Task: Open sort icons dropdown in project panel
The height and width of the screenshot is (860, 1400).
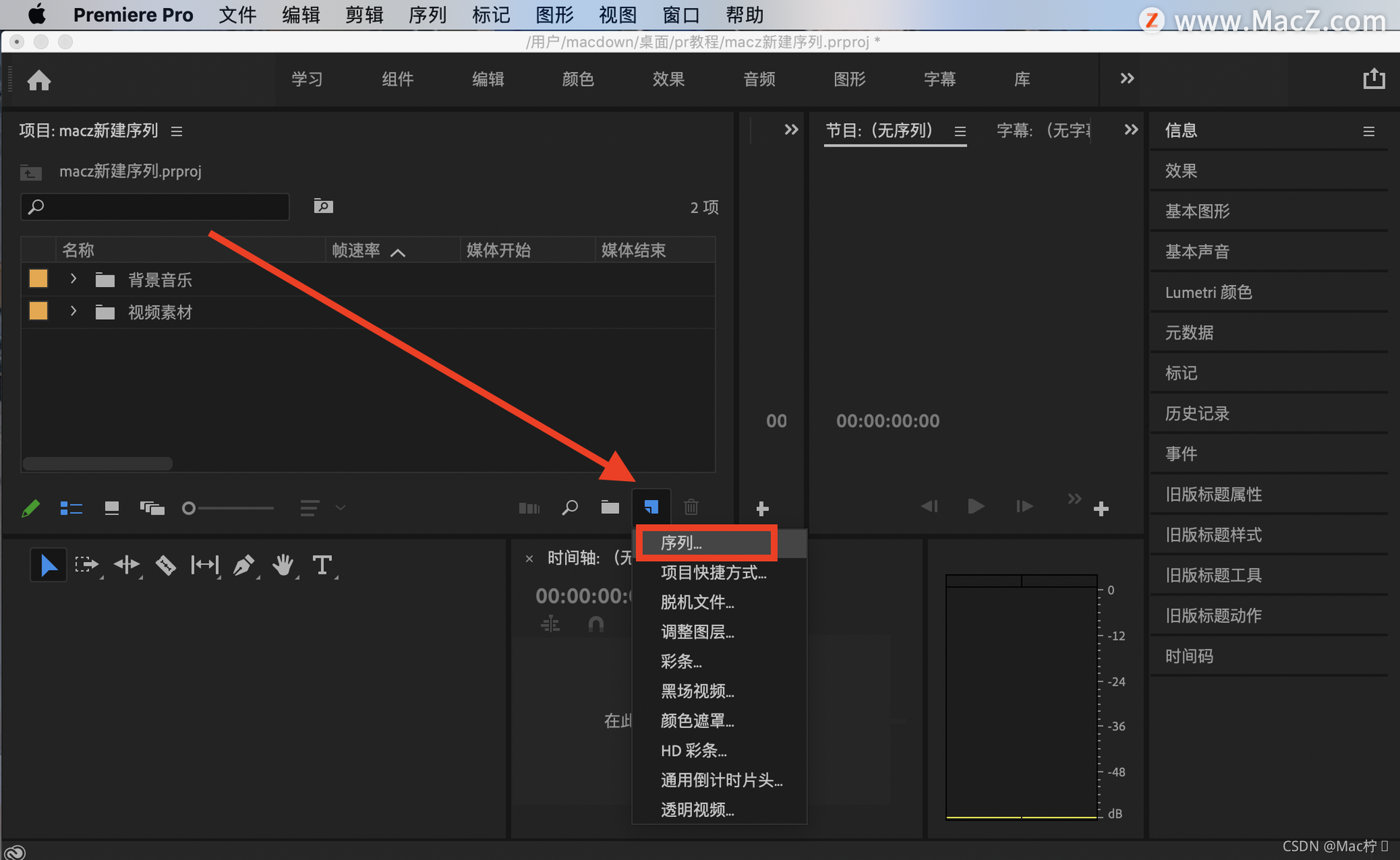Action: pos(322,508)
